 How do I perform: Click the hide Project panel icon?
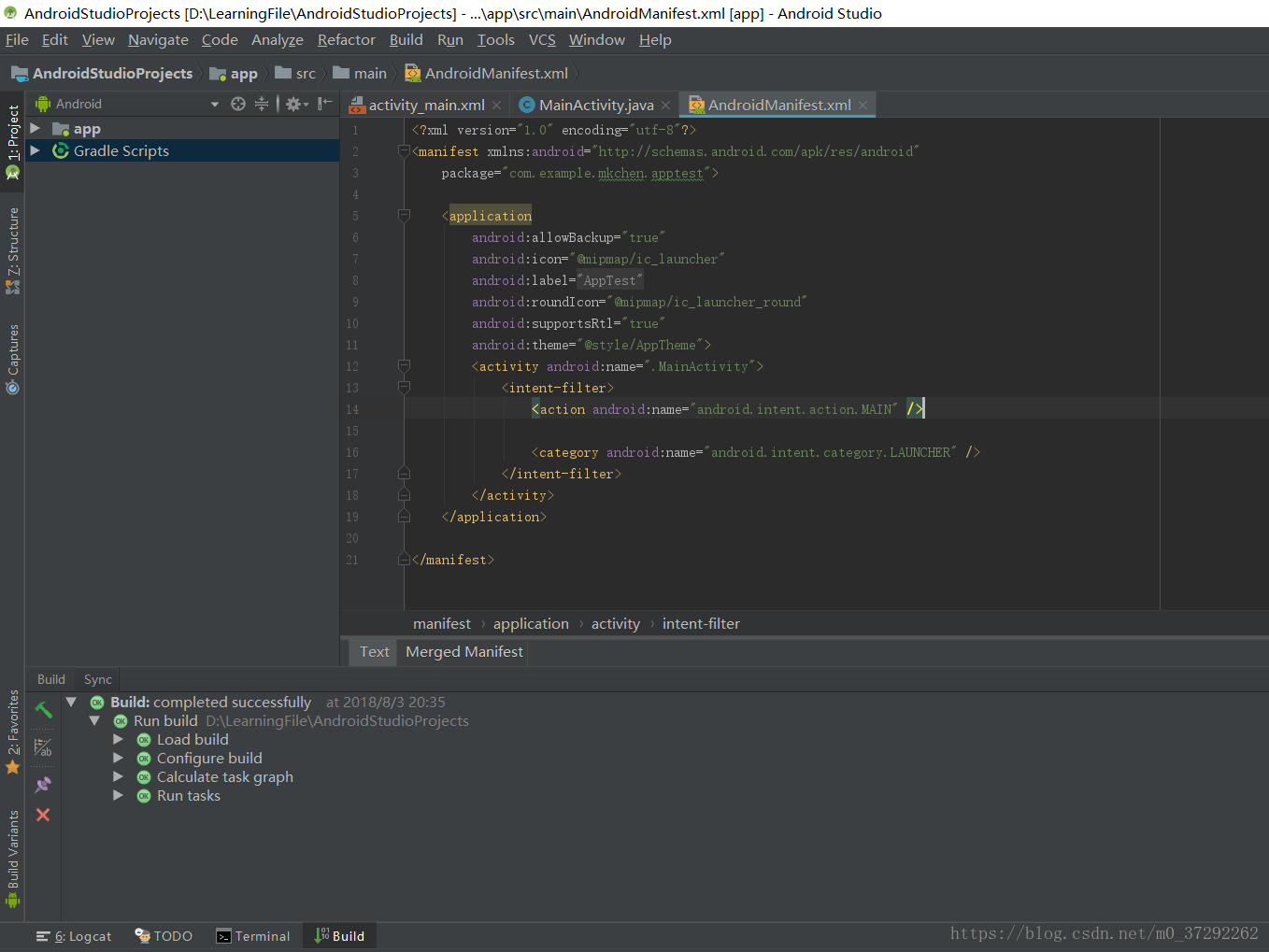(x=324, y=104)
